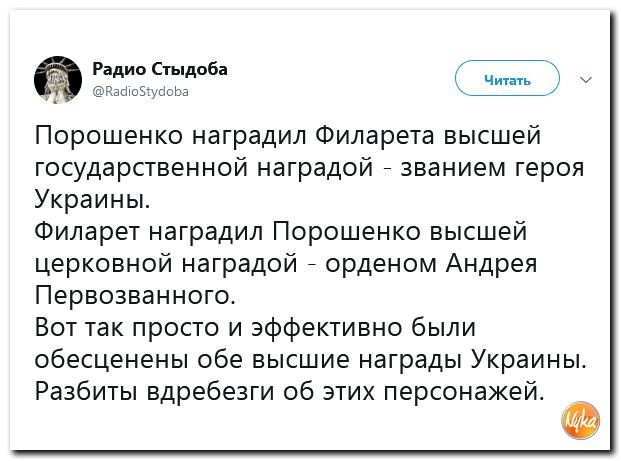This screenshot has width=621, height=461.
Task: Follow the account with Читать button
Action: pyautogui.click(x=507, y=78)
